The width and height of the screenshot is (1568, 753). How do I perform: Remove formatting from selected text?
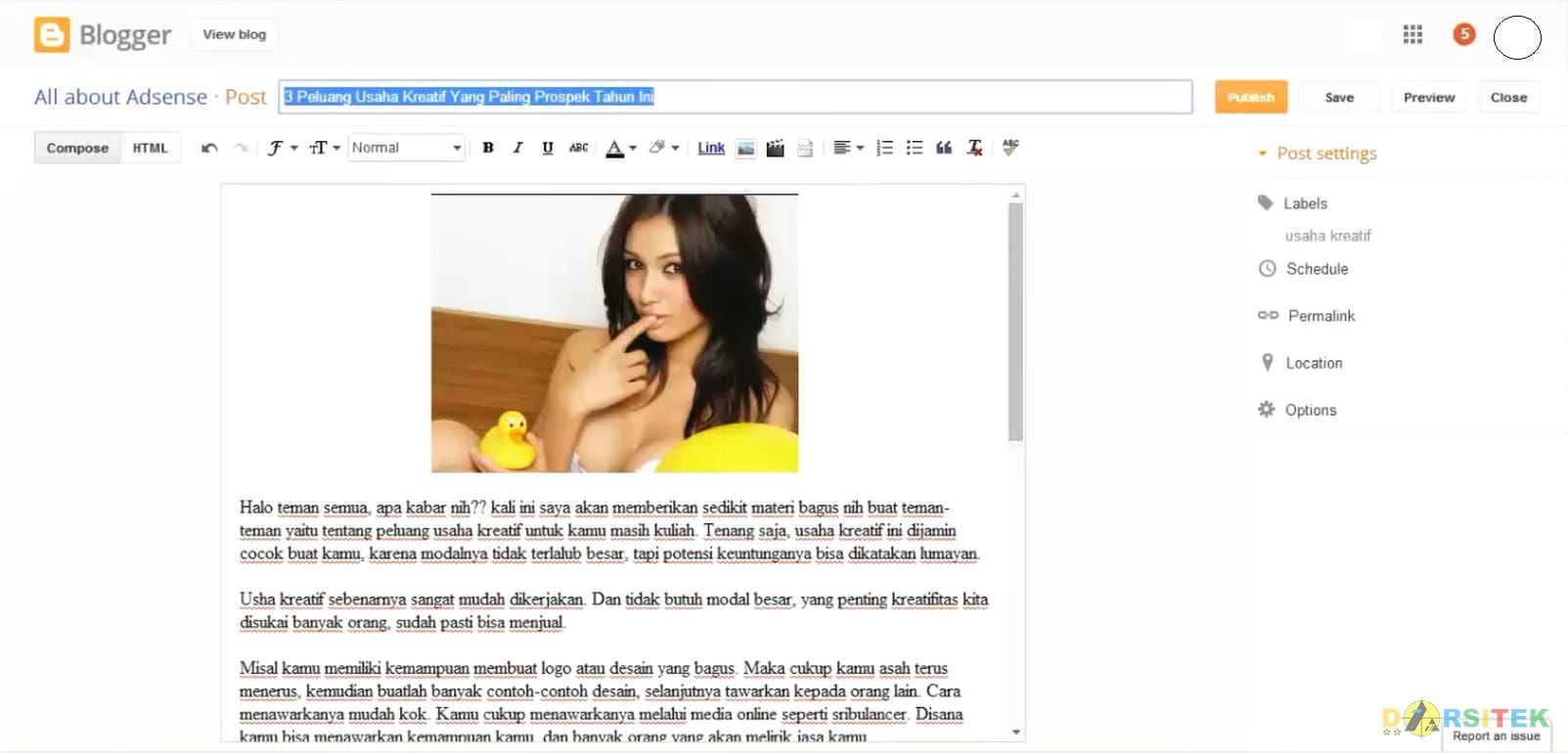[x=974, y=148]
